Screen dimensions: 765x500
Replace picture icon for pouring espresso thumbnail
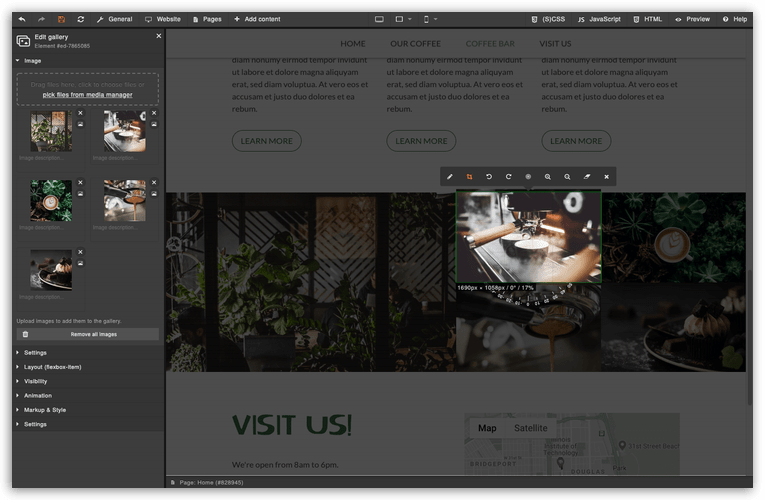click(154, 194)
